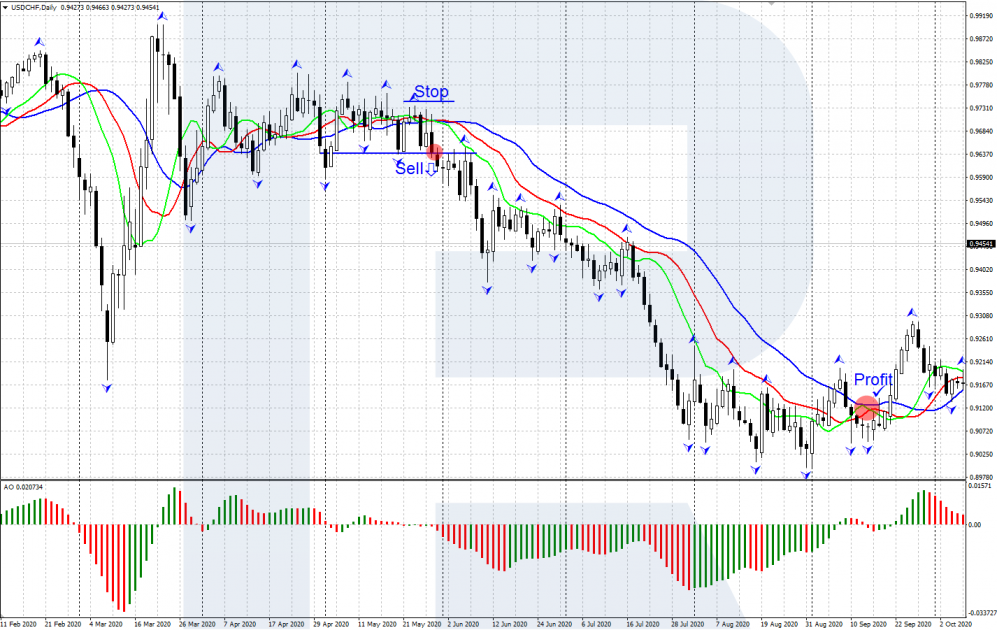Select the 4 Mar 2020 date label

pyautogui.click(x=108, y=622)
